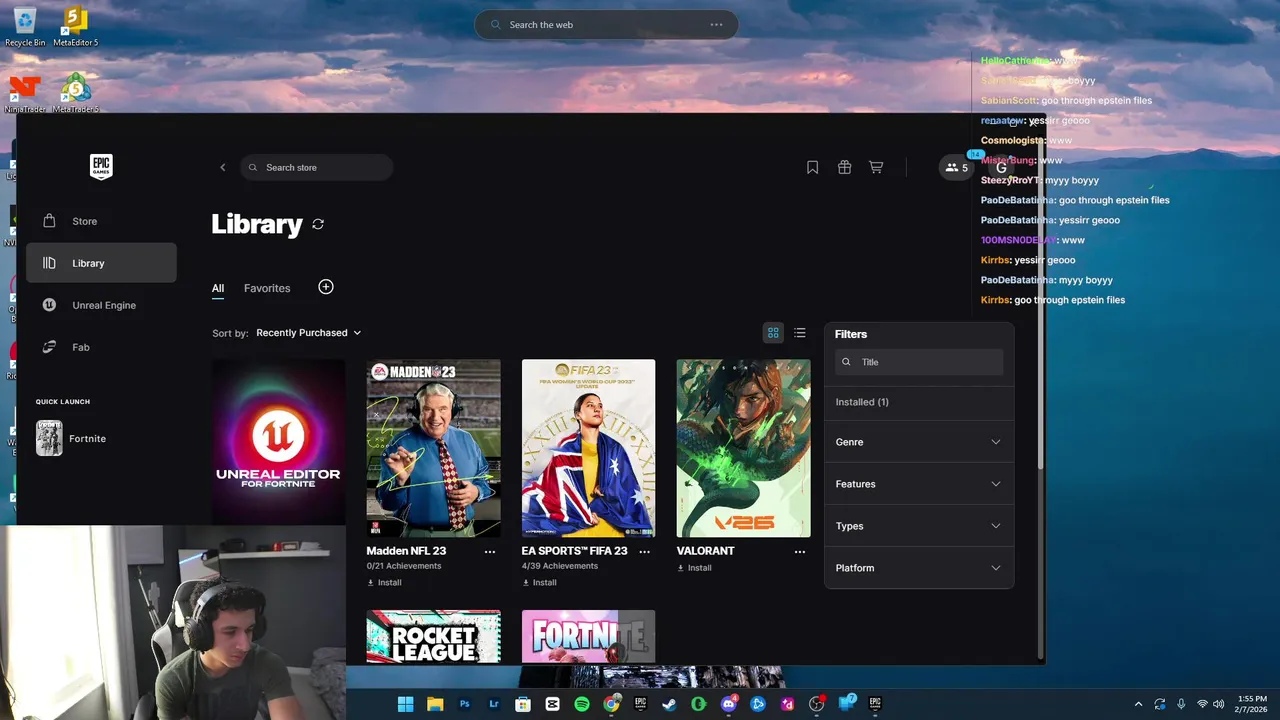Click the Madden NFL 23 title

click(x=406, y=551)
